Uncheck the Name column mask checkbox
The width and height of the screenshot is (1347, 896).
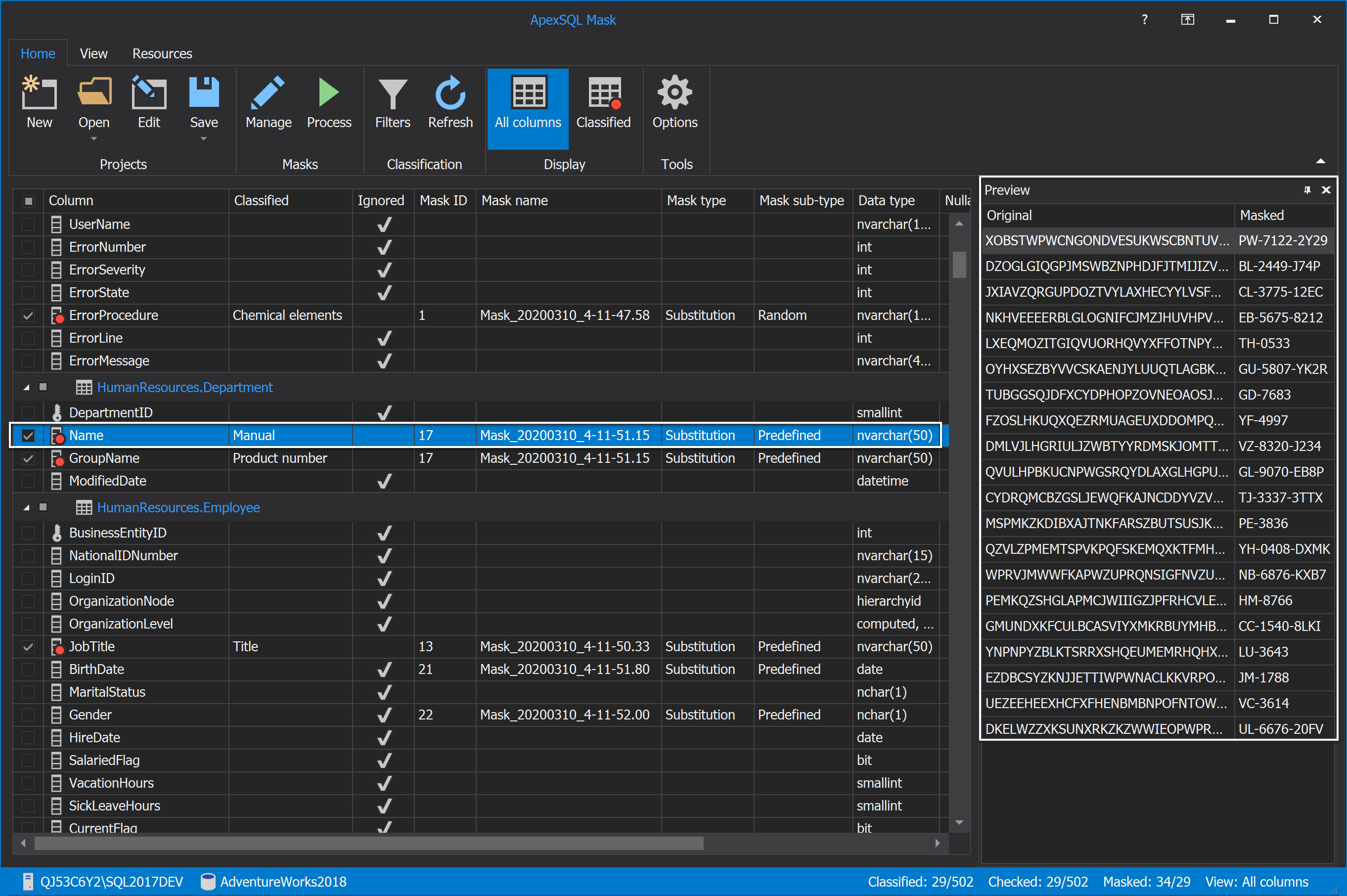[x=28, y=436]
